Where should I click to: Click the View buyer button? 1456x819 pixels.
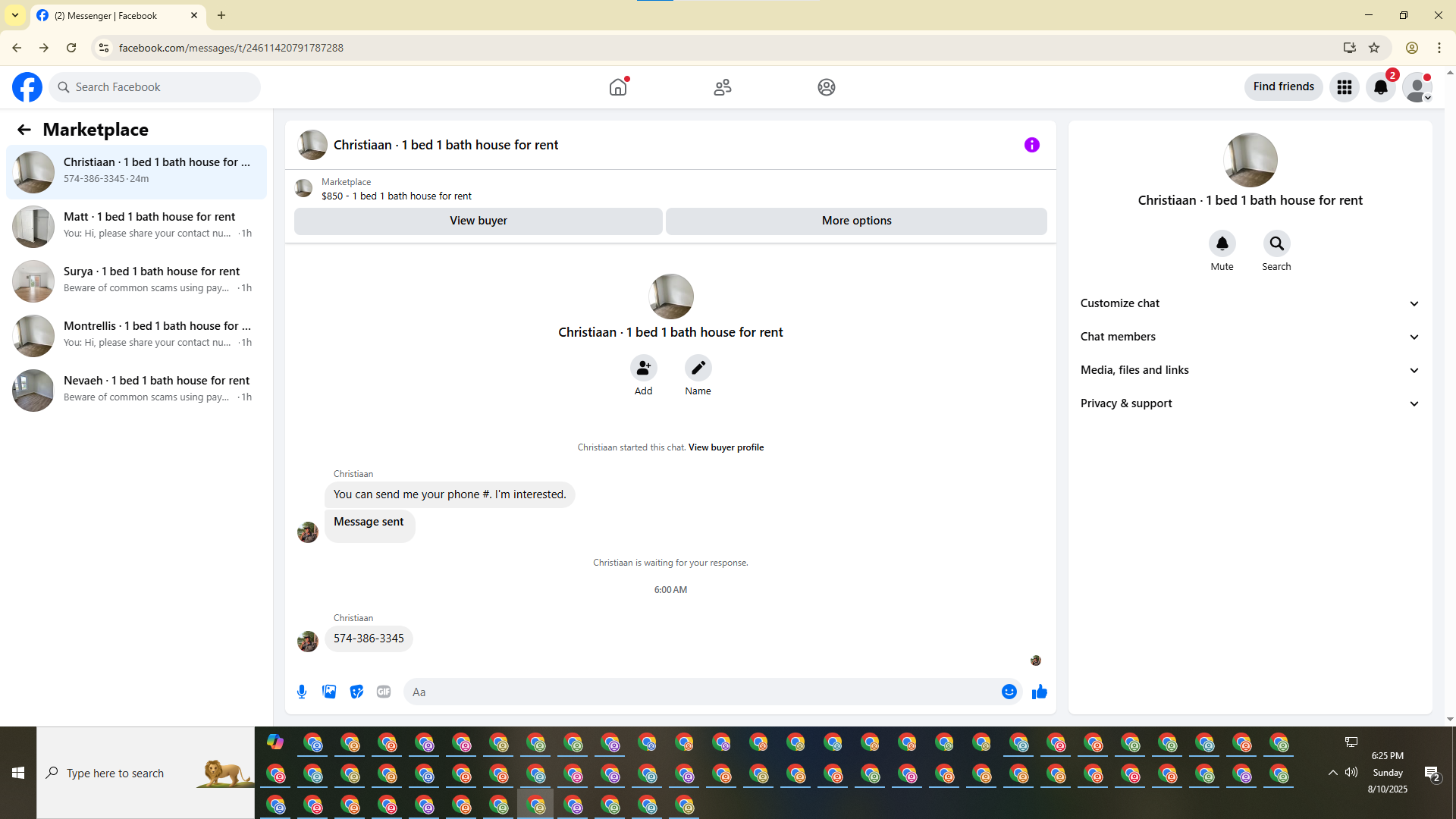(478, 221)
